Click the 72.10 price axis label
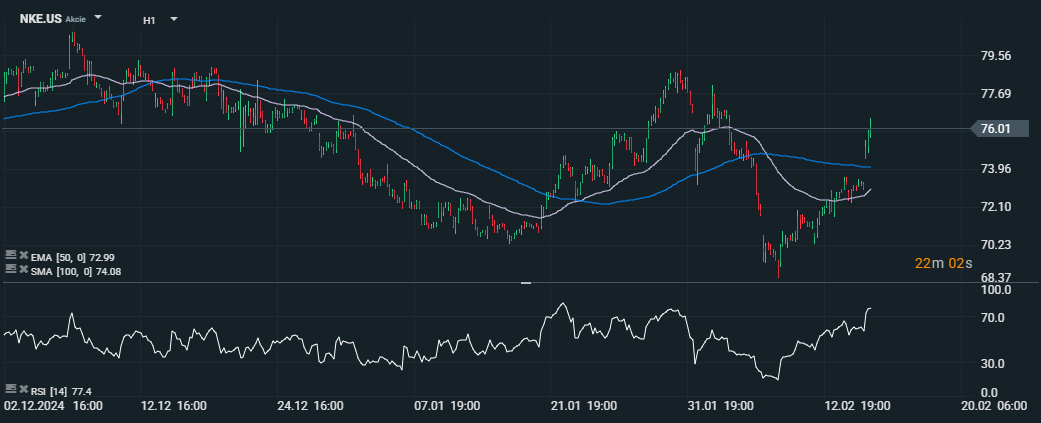 [x=996, y=207]
